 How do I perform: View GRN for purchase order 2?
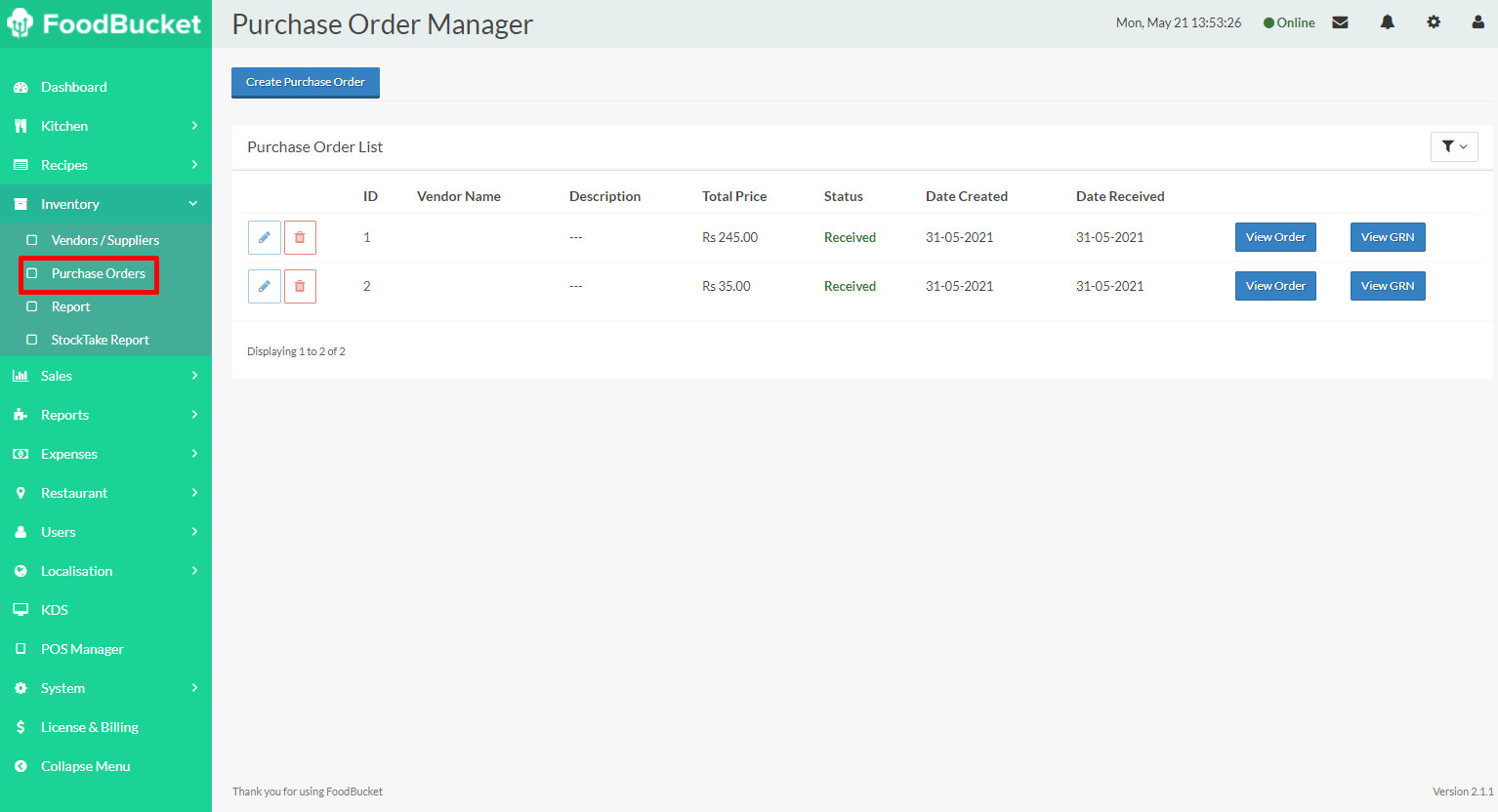click(x=1387, y=286)
